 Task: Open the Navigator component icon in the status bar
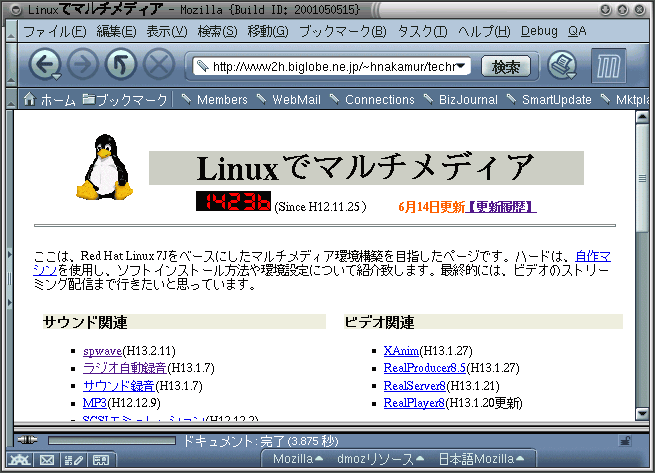point(20,460)
